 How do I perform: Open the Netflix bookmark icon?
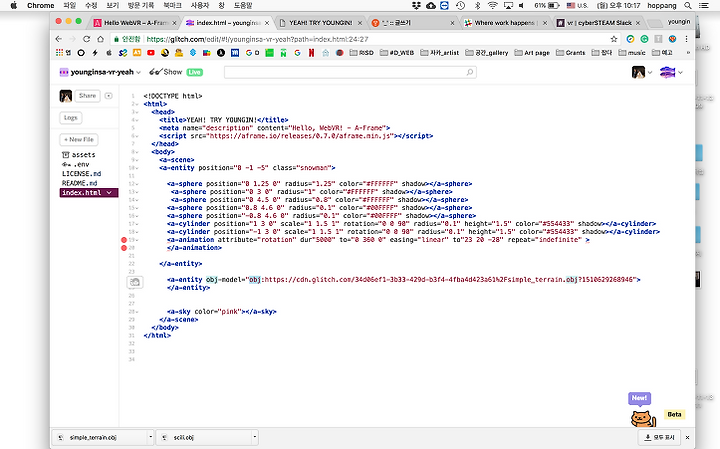[x=311, y=53]
